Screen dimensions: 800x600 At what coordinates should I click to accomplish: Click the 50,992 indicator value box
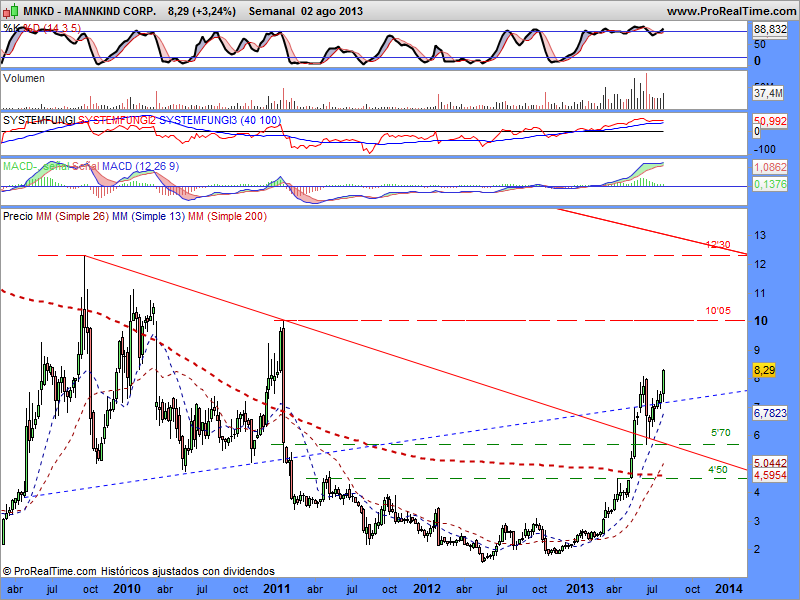pyautogui.click(x=770, y=121)
